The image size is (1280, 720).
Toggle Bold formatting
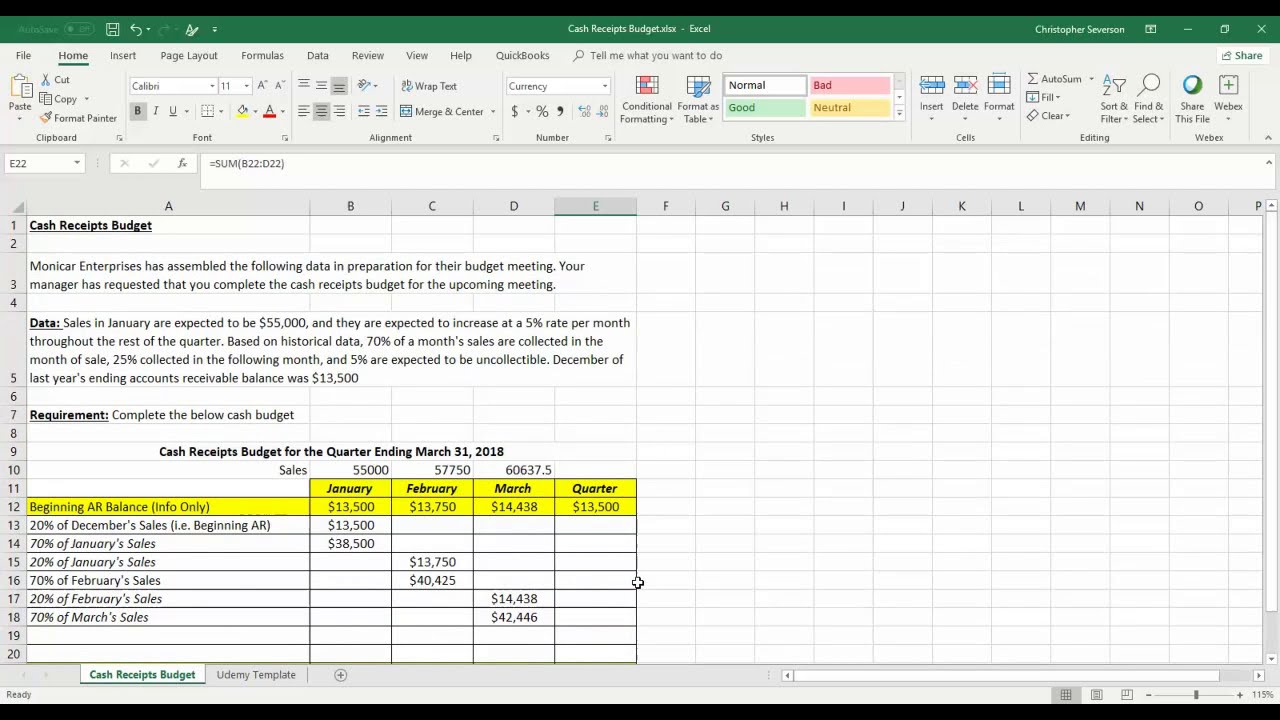coord(138,112)
